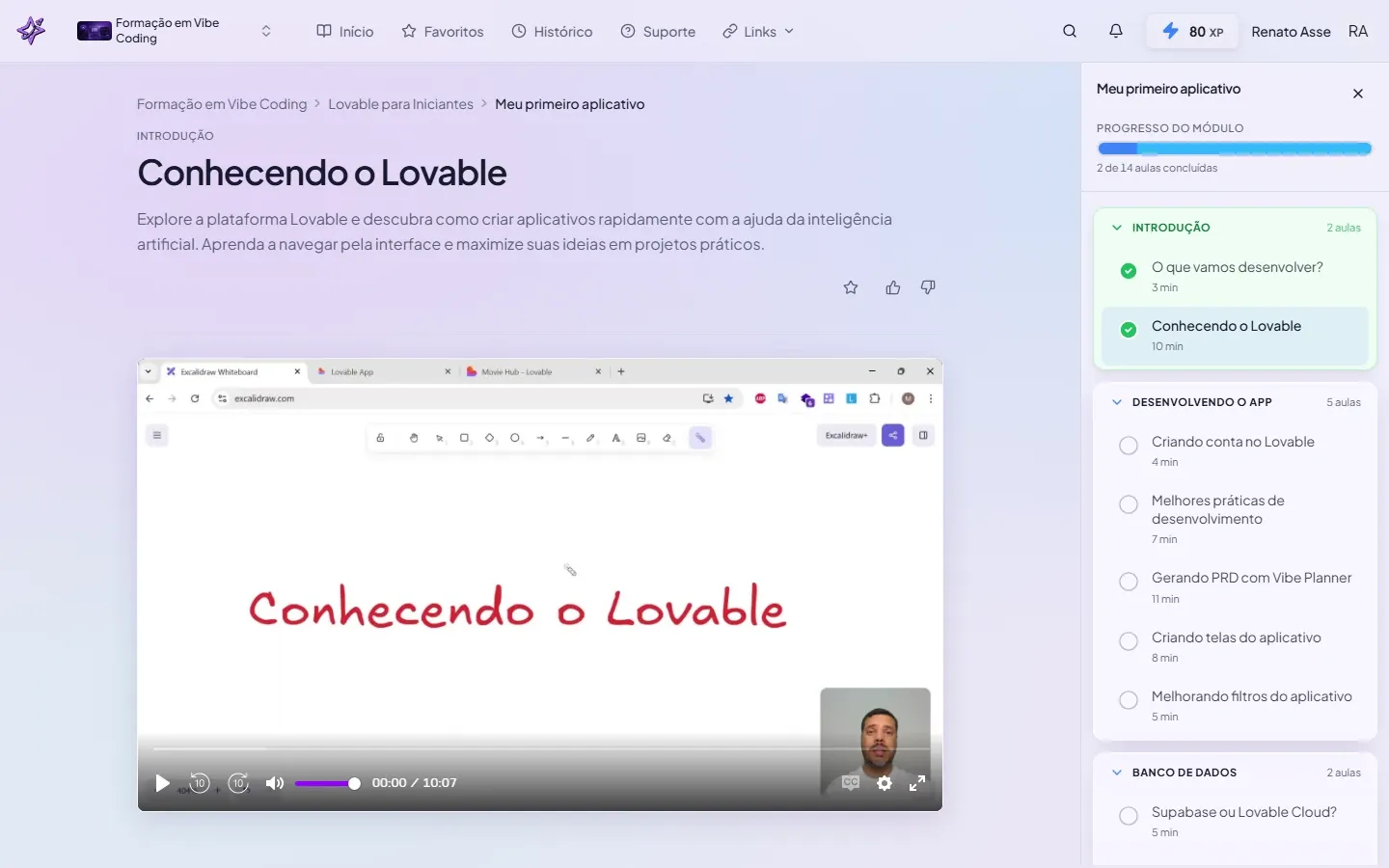
Task: Expand the Links dropdown menu
Action: (758, 31)
